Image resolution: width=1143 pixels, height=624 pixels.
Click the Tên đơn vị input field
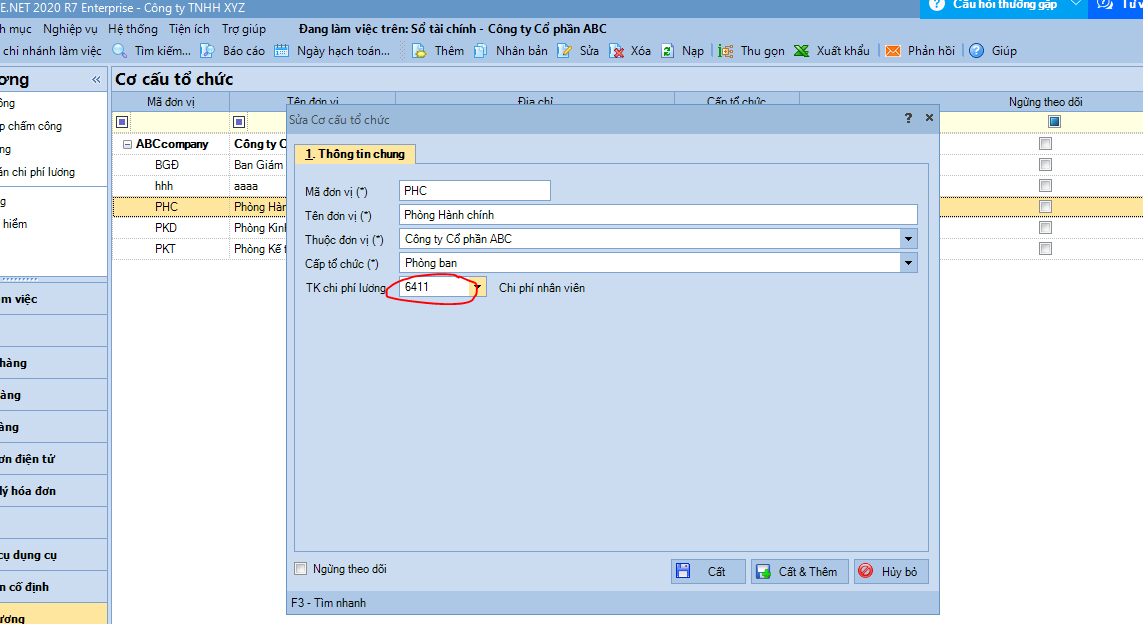tap(657, 215)
